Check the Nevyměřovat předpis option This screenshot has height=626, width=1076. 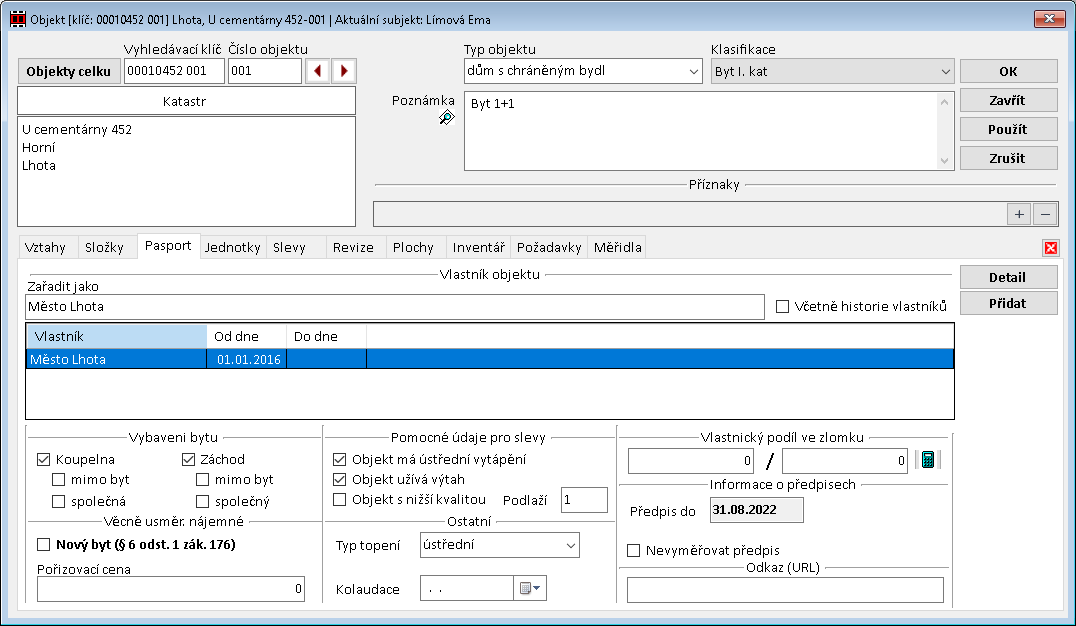(x=633, y=550)
